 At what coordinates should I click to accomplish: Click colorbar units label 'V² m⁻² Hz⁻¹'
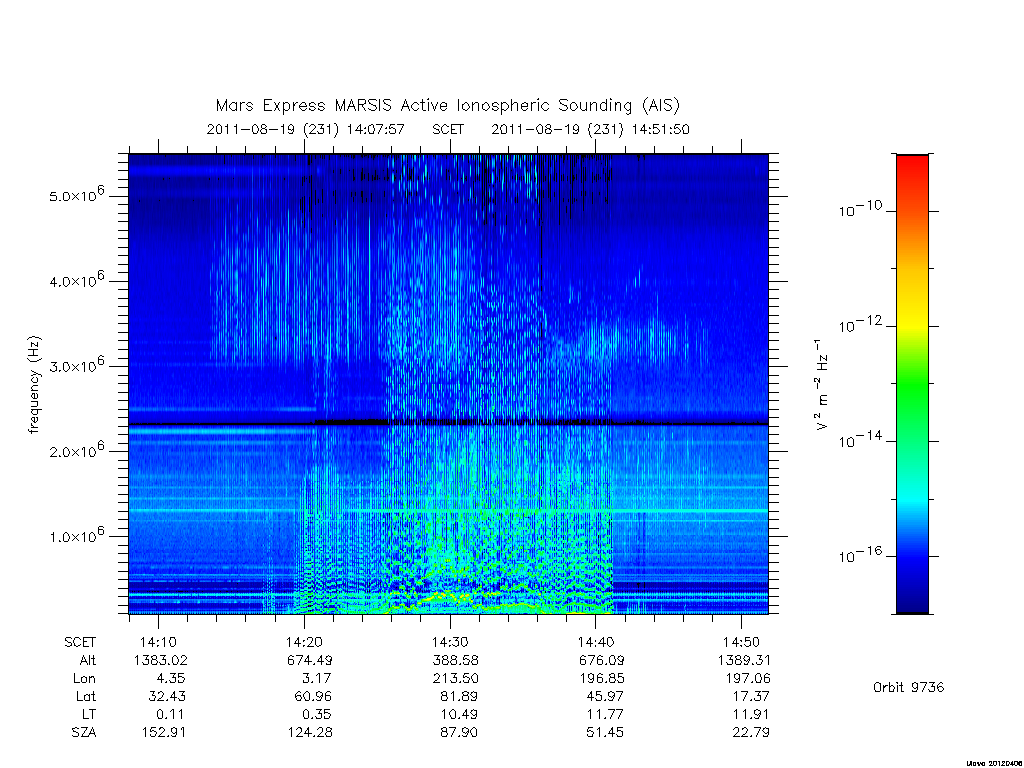pos(822,385)
